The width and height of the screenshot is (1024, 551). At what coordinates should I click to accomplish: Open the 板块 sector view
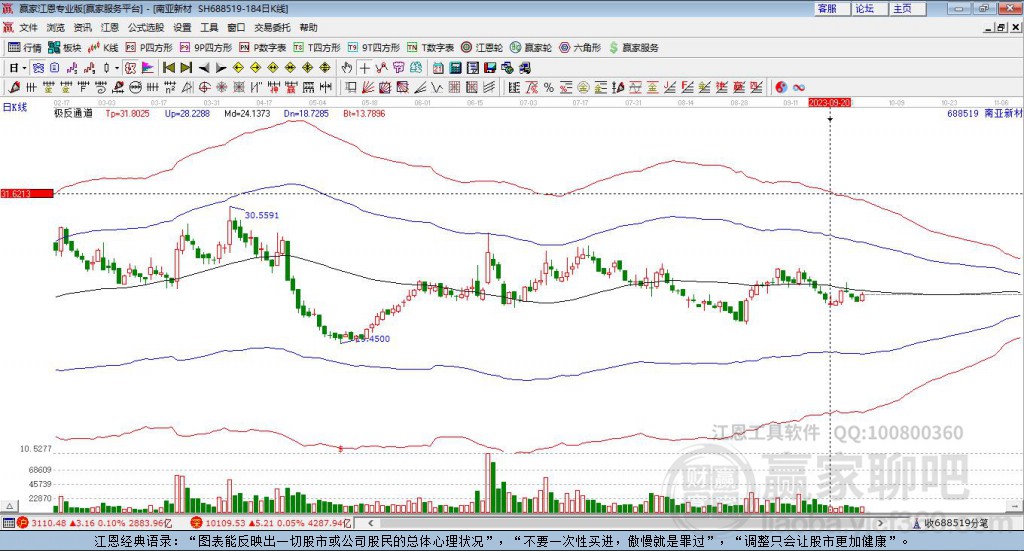click(x=64, y=48)
